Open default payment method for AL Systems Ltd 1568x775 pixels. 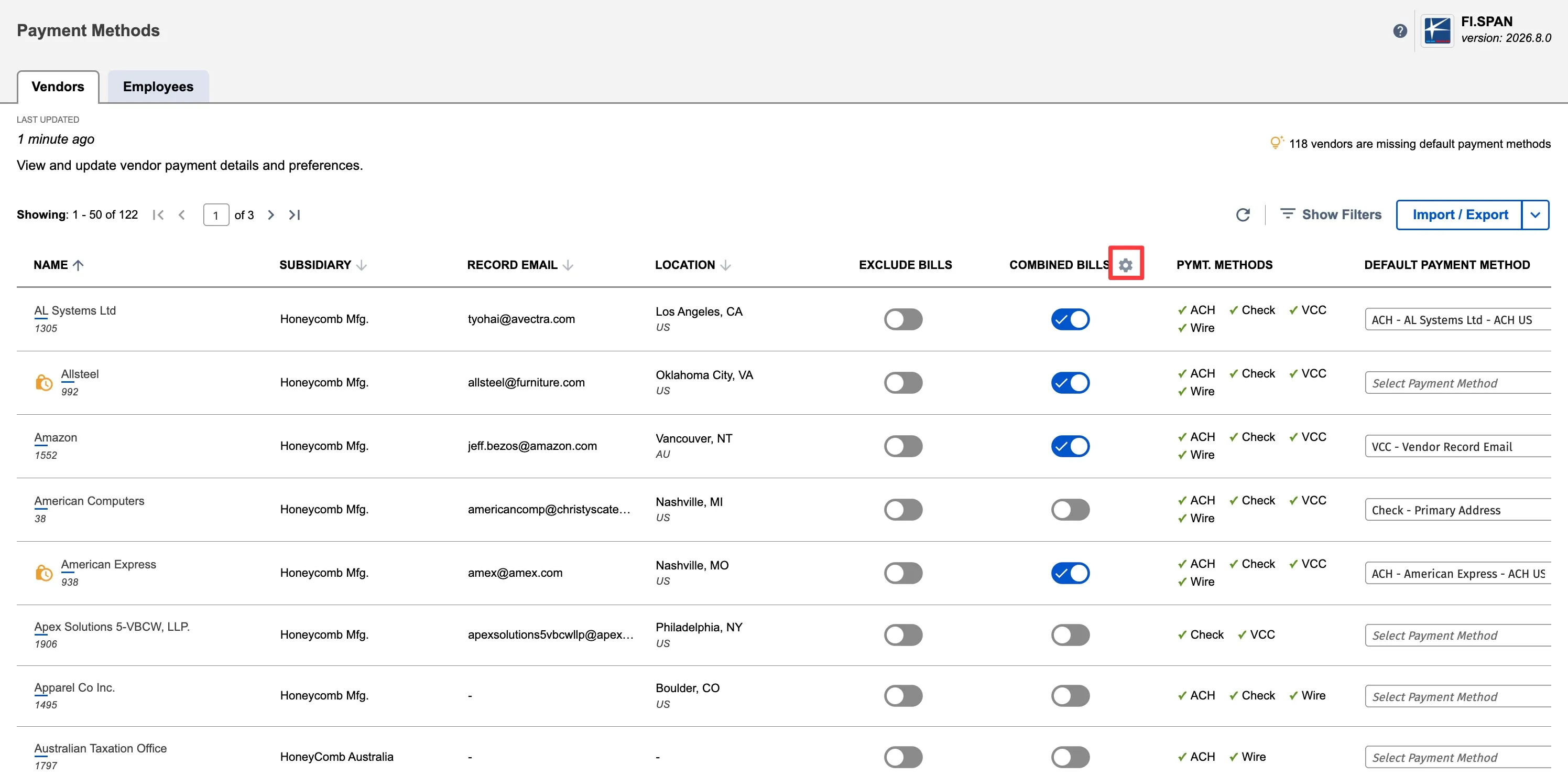[x=1458, y=320]
